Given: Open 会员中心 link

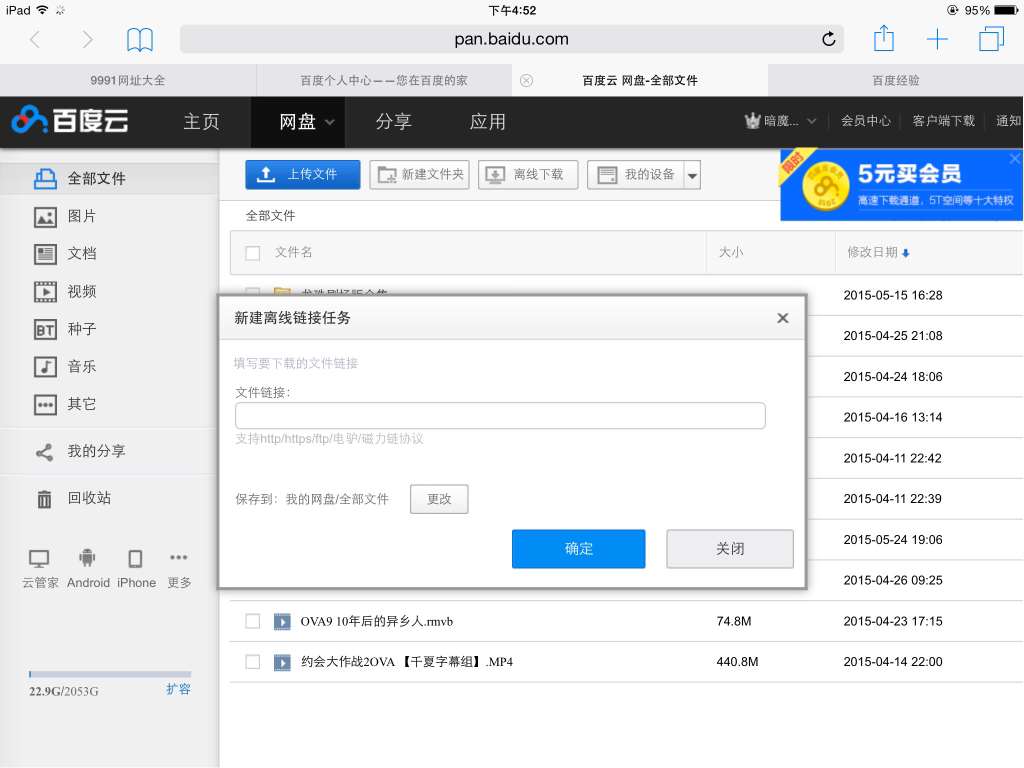Looking at the screenshot, I should (x=865, y=121).
